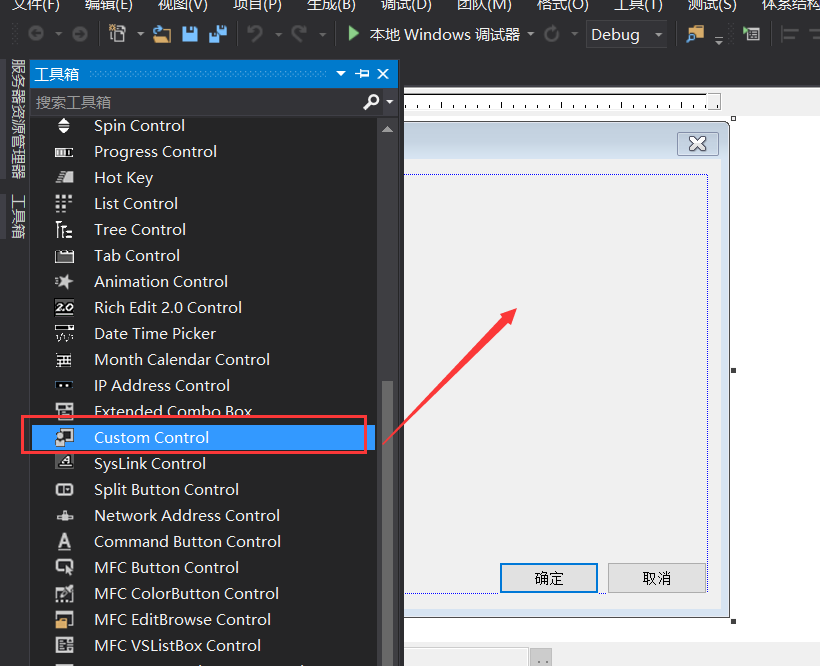820x666 pixels.
Task: Toggle auto-hide with the toolbox pin icon
Action: 361,73
